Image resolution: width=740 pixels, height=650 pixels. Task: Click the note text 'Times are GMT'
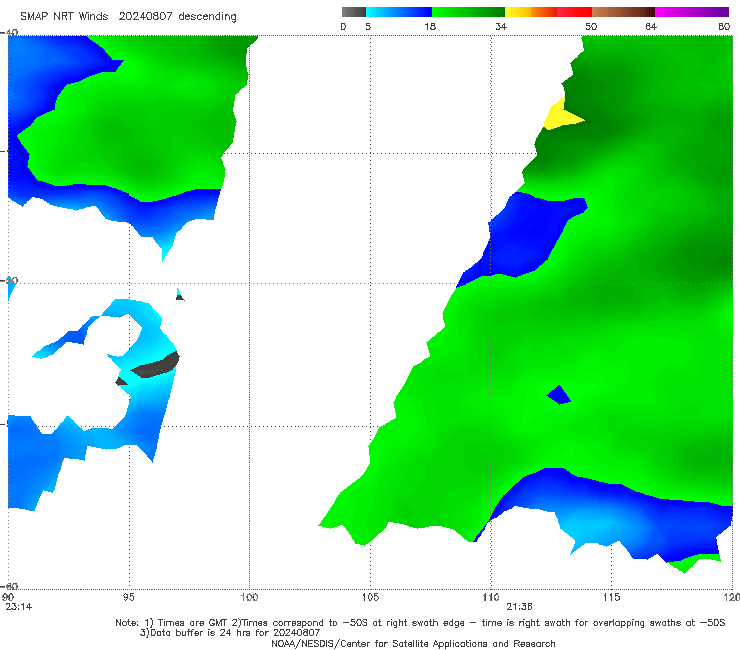click(x=193, y=623)
